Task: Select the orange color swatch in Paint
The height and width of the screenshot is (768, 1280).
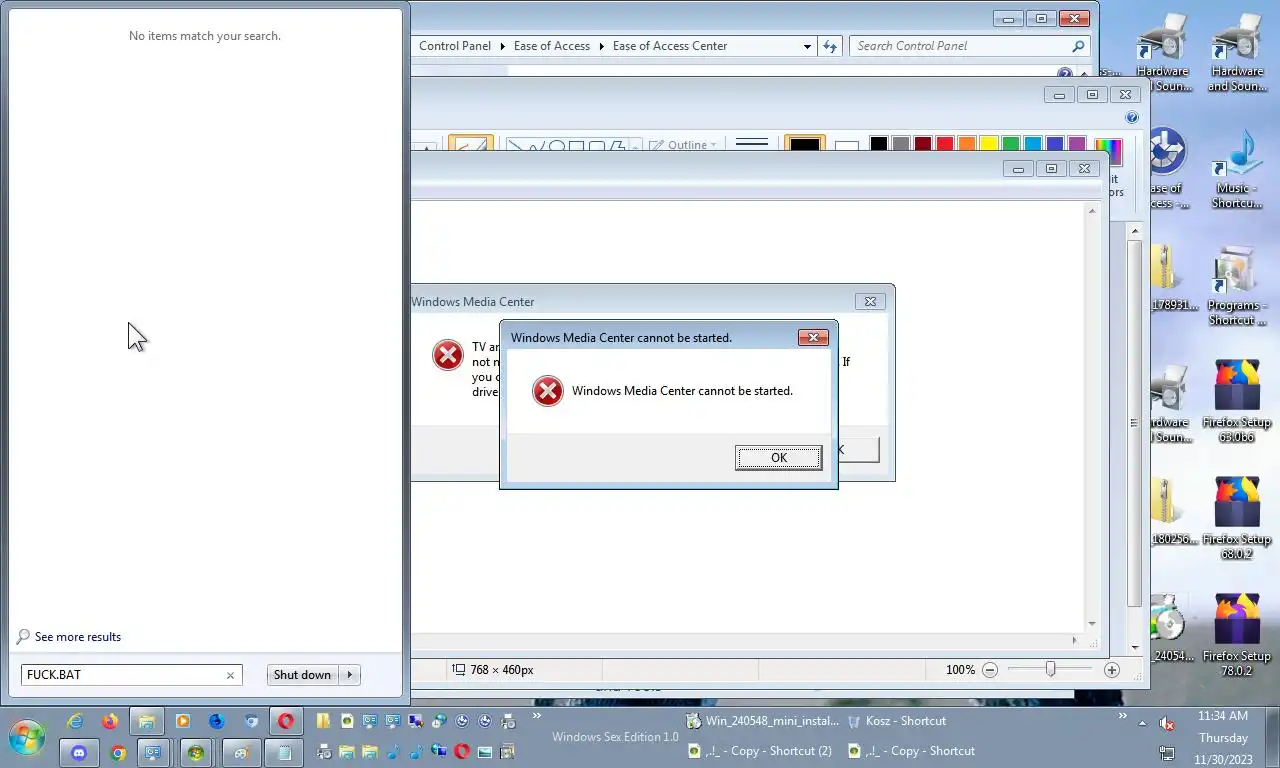Action: pos(966,145)
